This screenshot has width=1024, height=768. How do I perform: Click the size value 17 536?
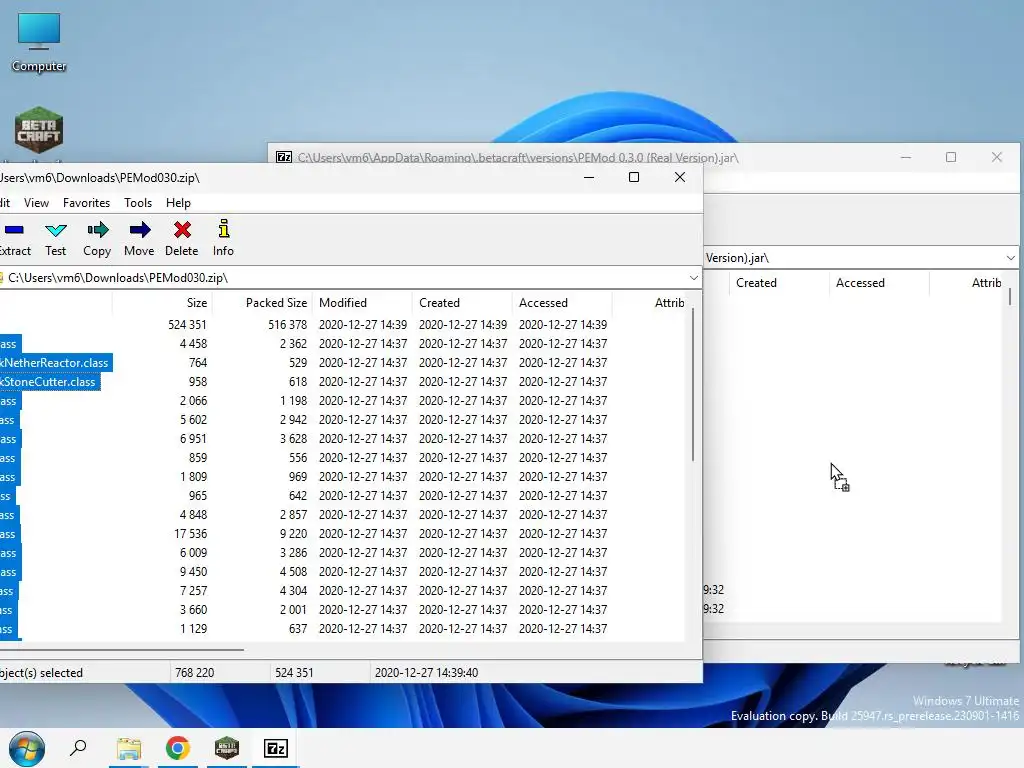point(191,534)
